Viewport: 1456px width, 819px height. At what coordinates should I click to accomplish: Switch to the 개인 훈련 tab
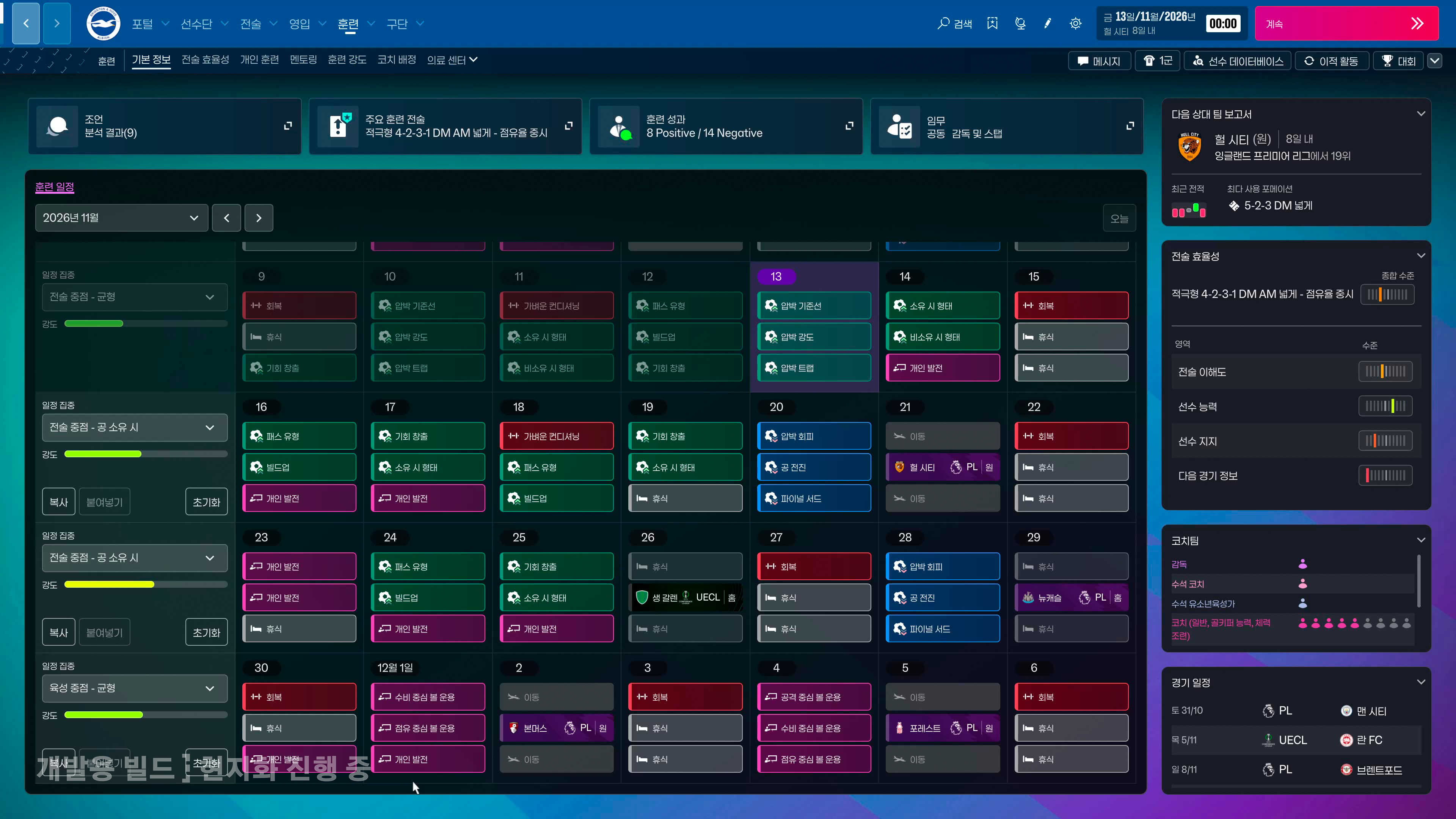[259, 60]
